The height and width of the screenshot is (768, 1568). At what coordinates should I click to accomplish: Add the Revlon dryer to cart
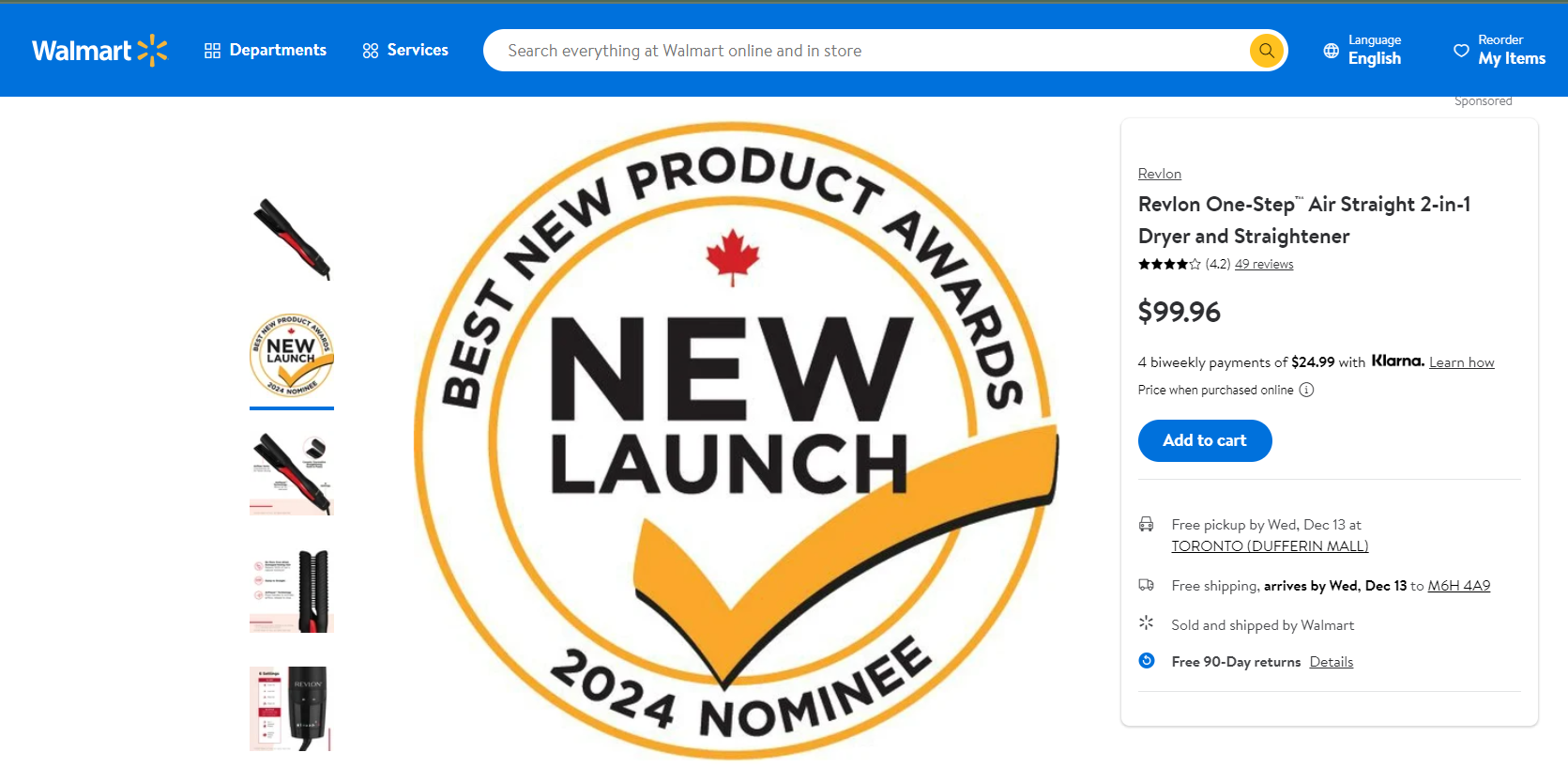pyautogui.click(x=1205, y=440)
